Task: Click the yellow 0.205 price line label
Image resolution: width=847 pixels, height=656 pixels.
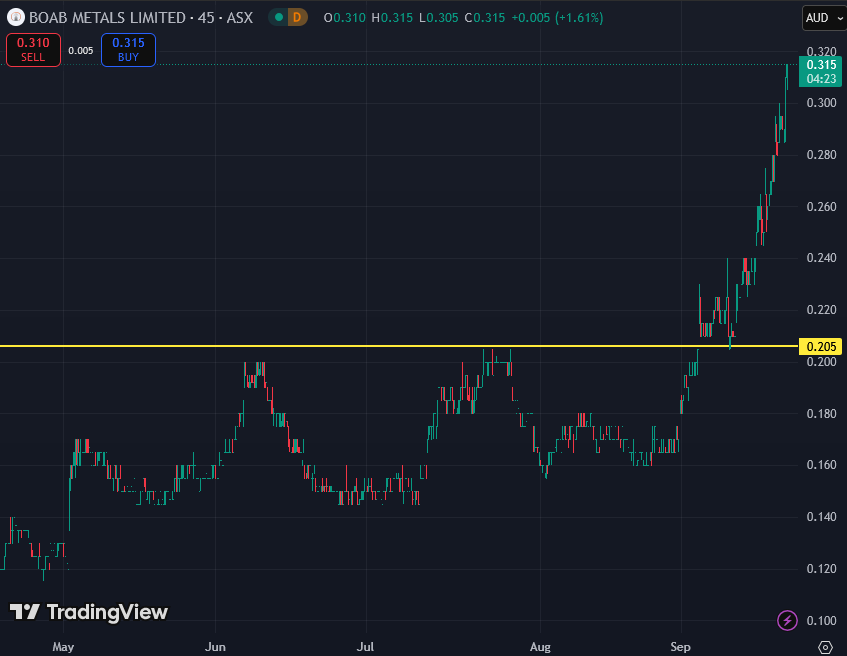Action: 820,346
